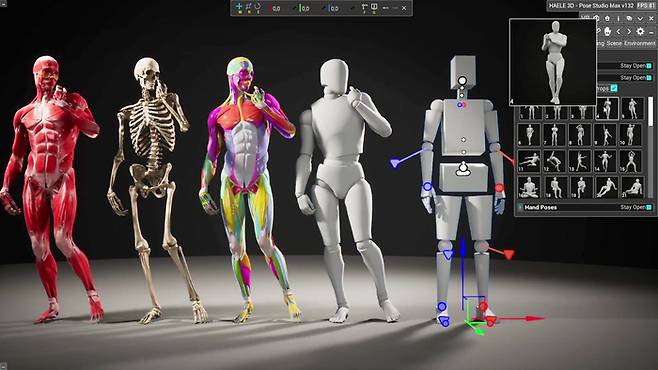Toggle first Stay Open checkbox
Image resolution: width=658 pixels, height=370 pixels.
click(649, 66)
